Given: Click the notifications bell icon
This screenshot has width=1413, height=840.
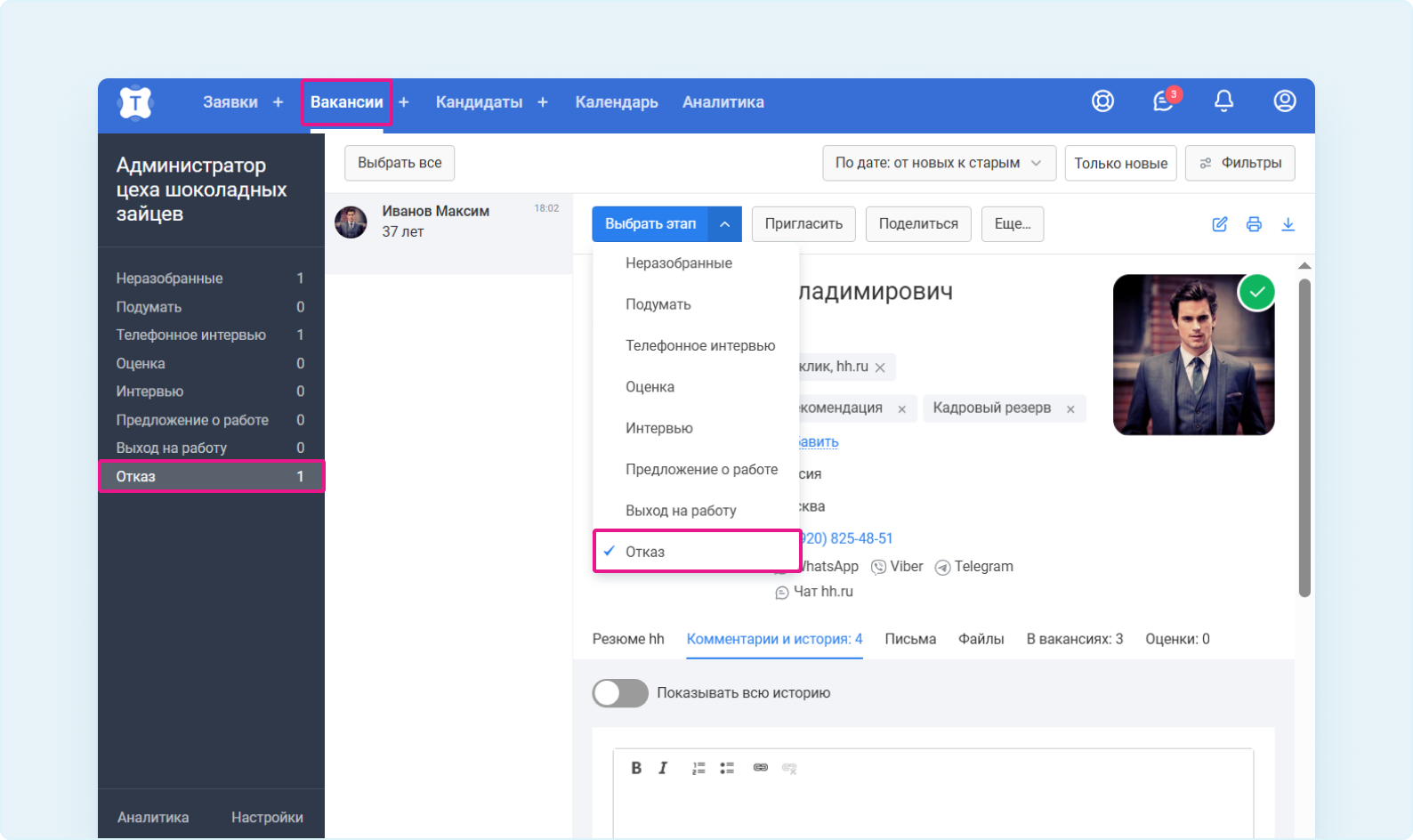Looking at the screenshot, I should point(1223,101).
